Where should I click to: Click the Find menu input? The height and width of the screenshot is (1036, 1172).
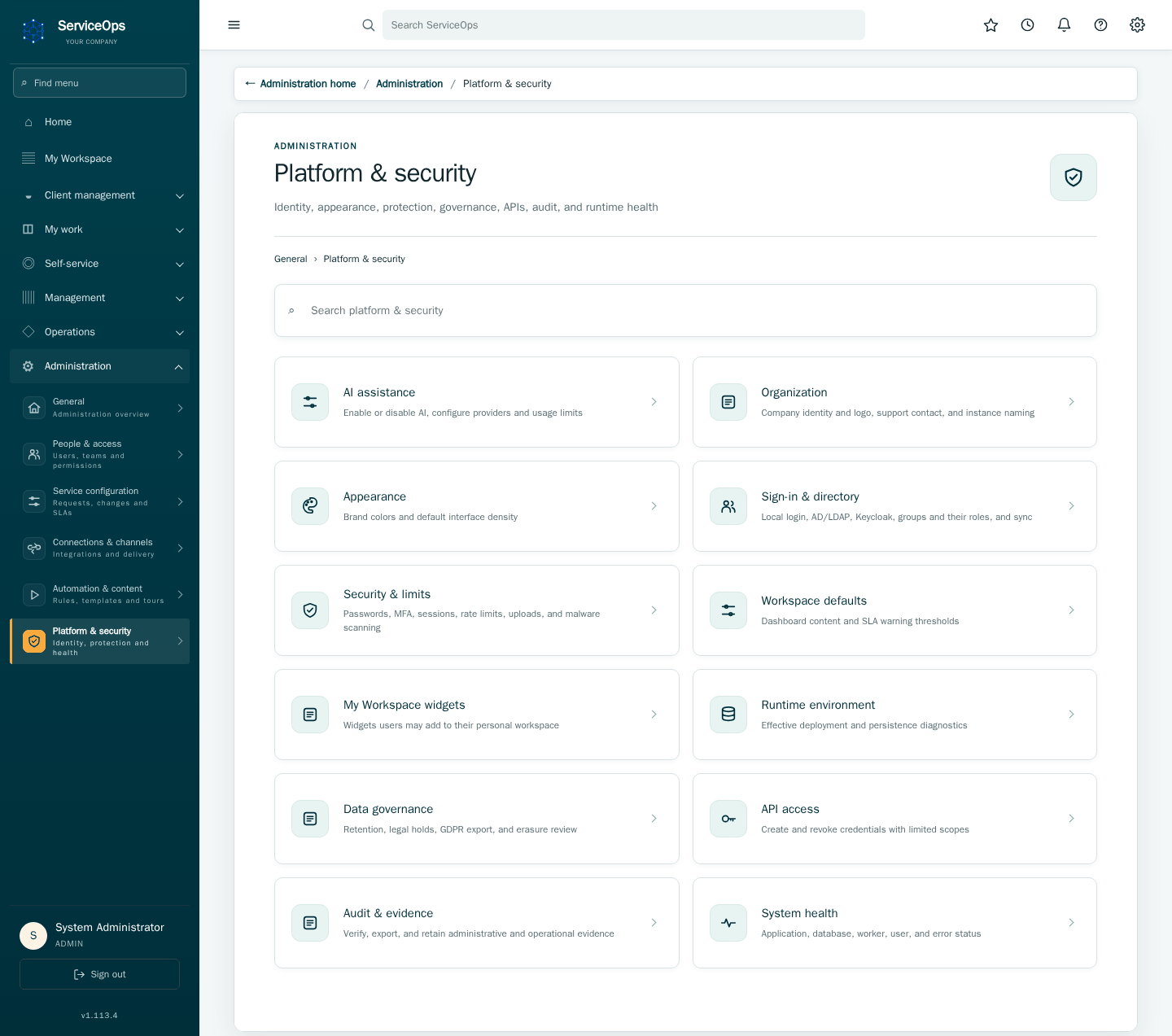[x=99, y=83]
